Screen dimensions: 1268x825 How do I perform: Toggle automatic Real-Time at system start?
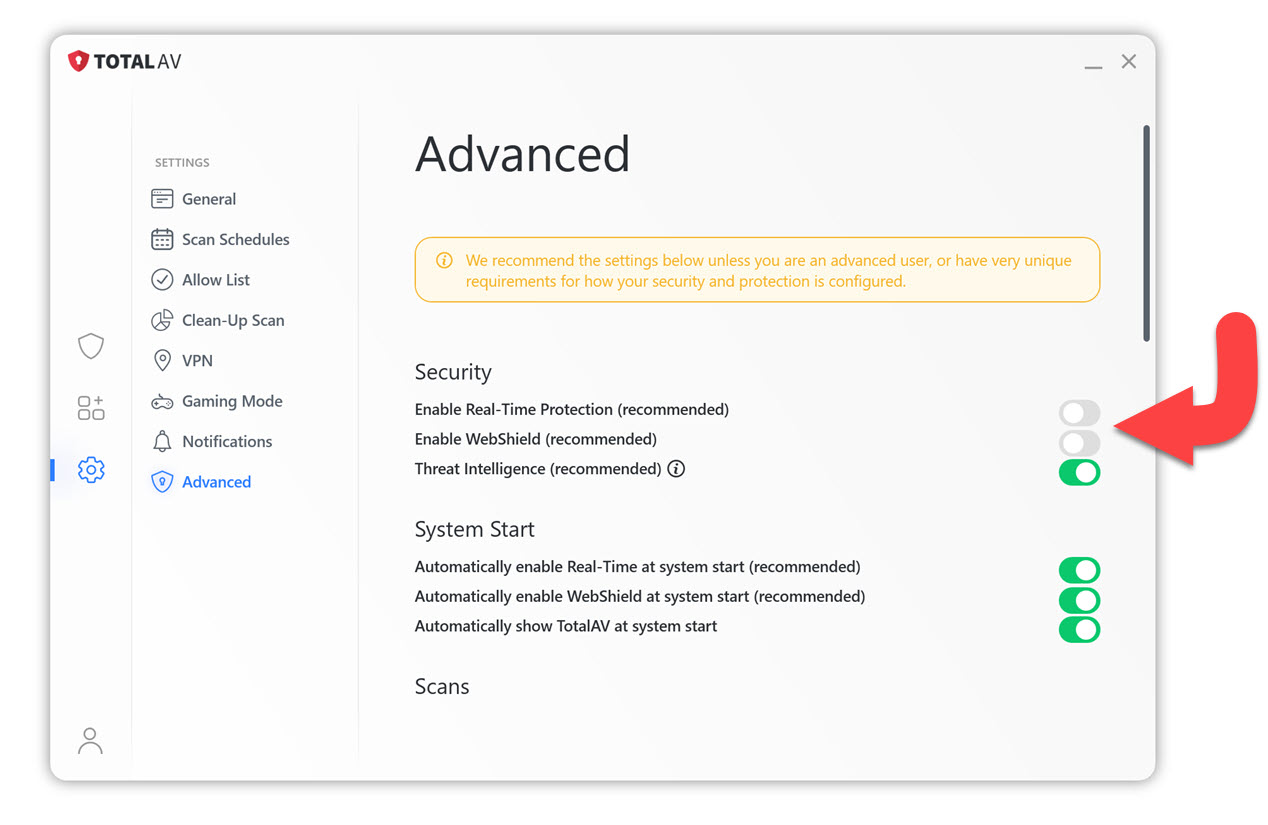1079,570
